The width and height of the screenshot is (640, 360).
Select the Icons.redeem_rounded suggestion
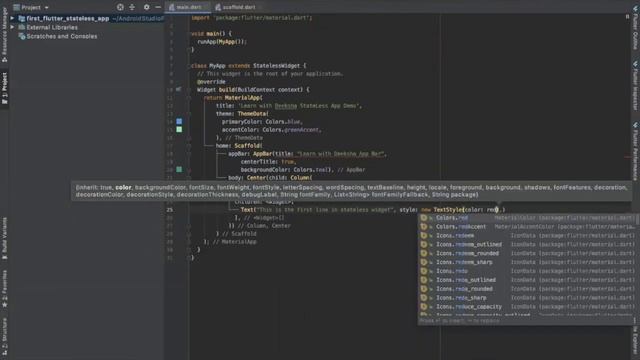point(527,253)
